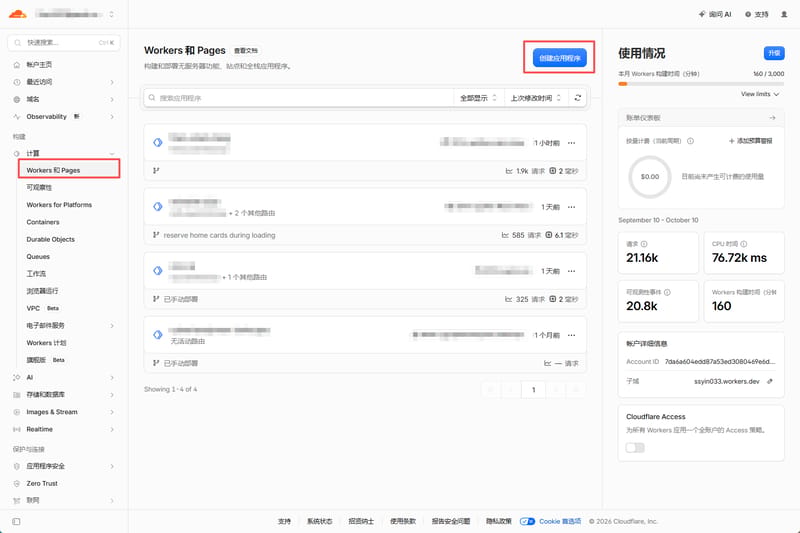Screen dimensions: 800x533
Task: Edit the ssyin033.workers.dev subdomain
Action: (770, 381)
